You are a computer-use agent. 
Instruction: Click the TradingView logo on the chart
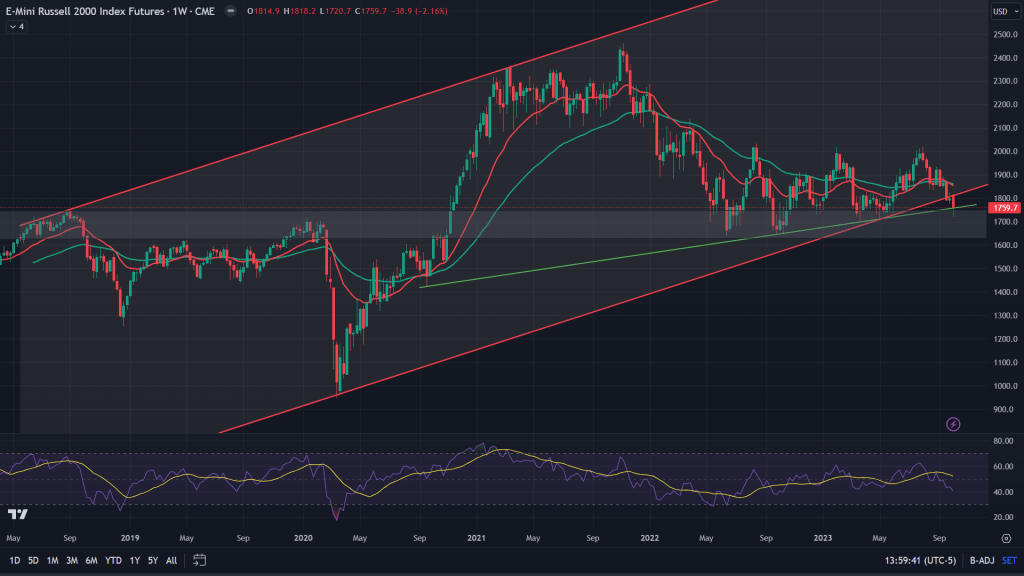(x=17, y=514)
